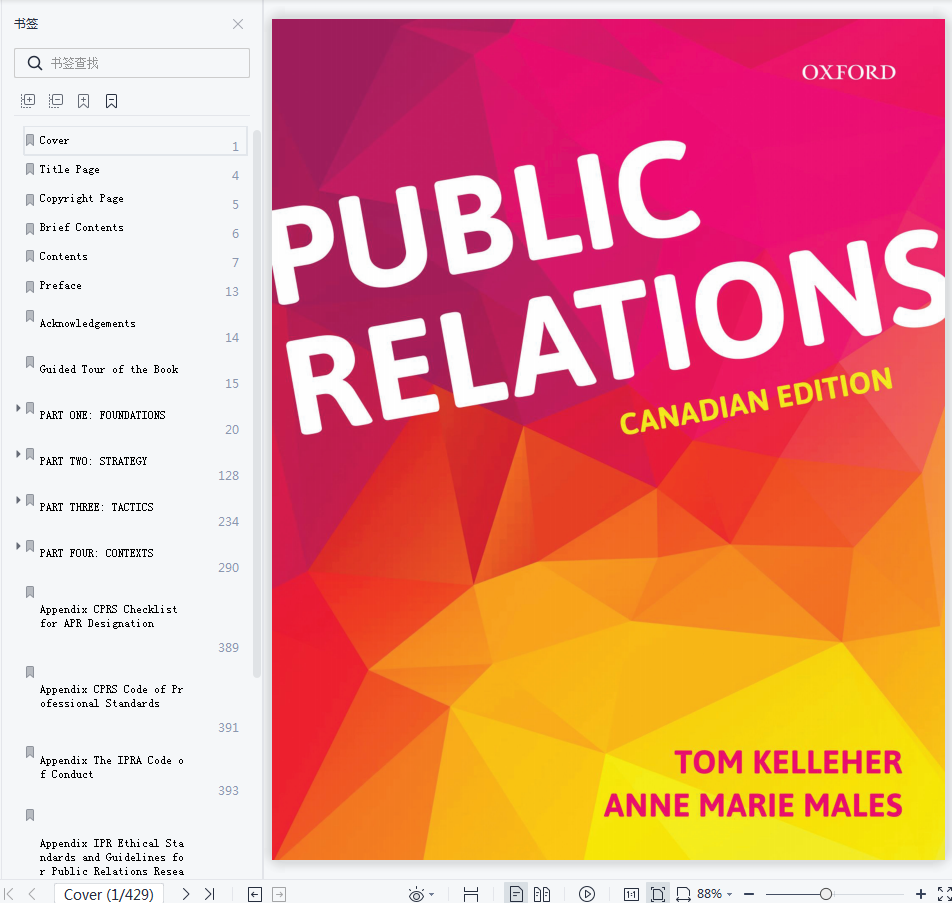Go to first page button
Image resolution: width=952 pixels, height=903 pixels.
(9, 894)
